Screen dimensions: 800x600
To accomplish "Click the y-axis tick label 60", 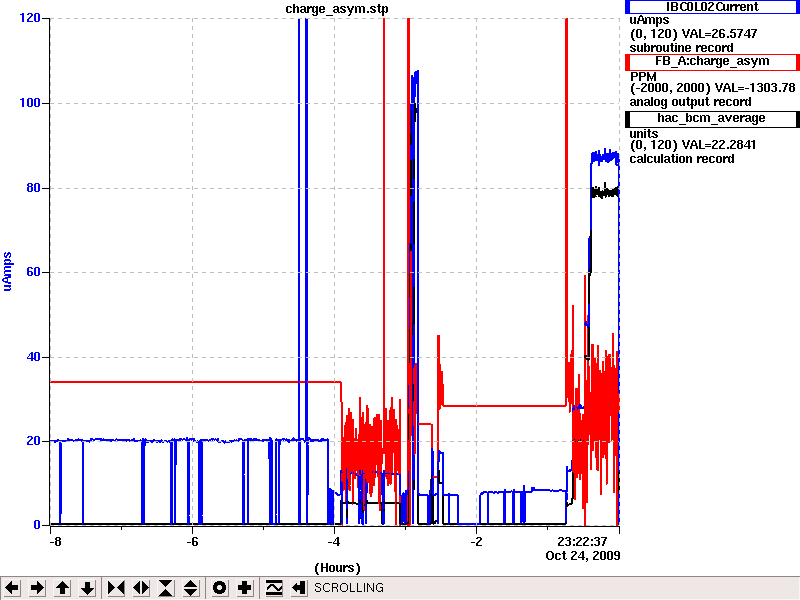I will pos(33,272).
